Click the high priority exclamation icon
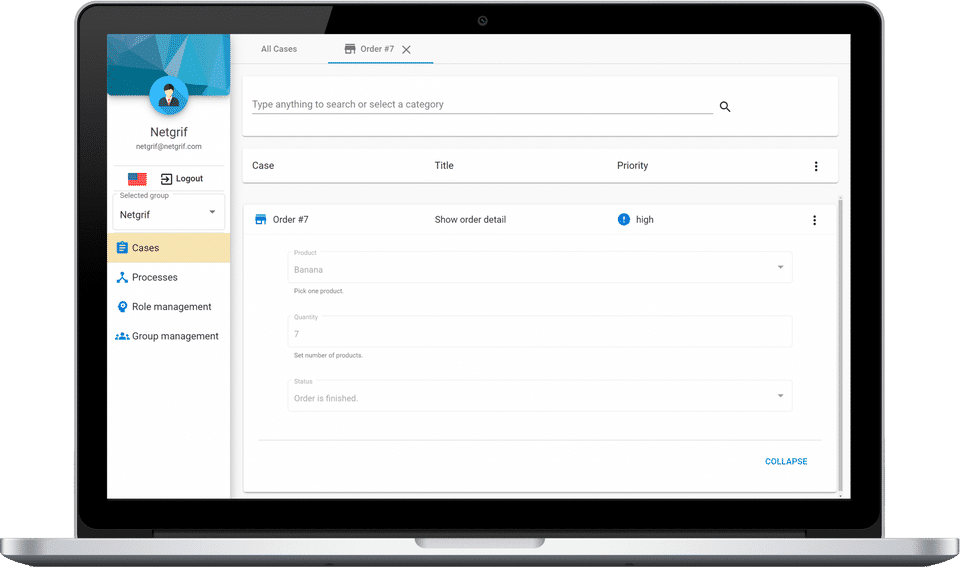 pyautogui.click(x=624, y=219)
